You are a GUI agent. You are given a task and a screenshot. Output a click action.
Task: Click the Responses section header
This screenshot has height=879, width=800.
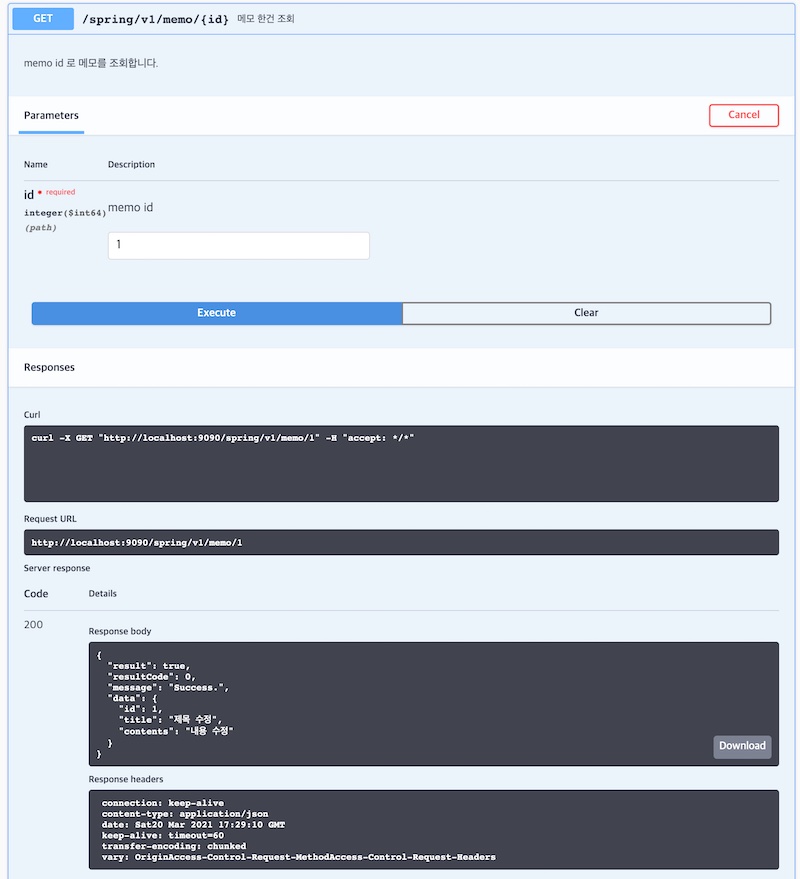pos(49,367)
